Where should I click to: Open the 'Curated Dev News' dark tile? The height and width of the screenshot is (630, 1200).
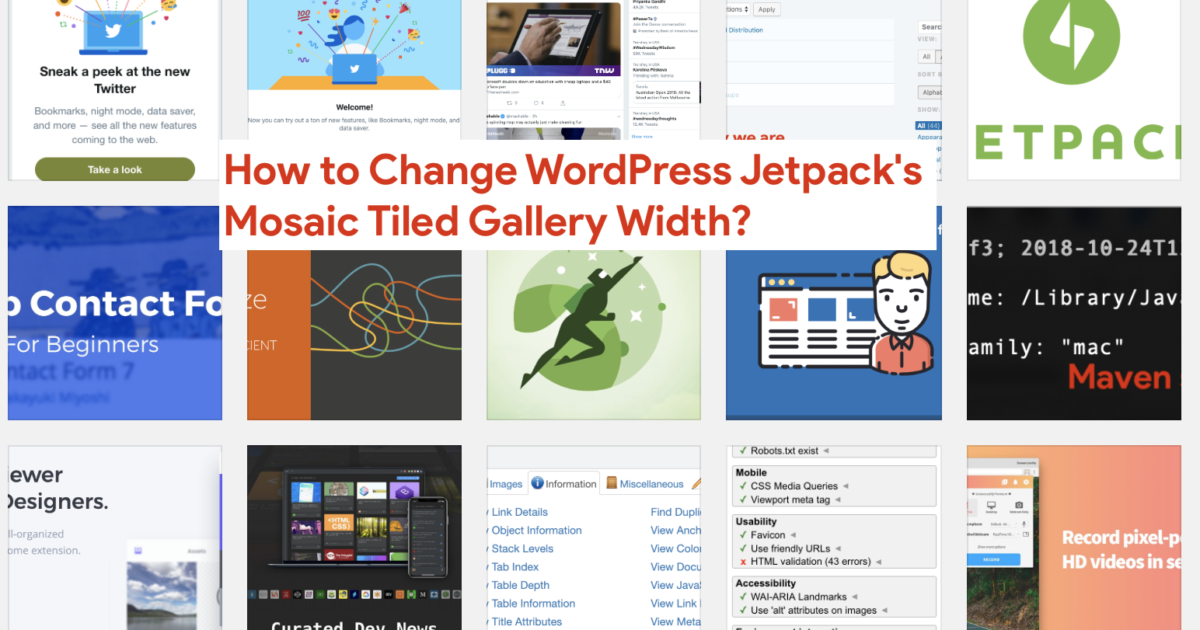[x=354, y=538]
